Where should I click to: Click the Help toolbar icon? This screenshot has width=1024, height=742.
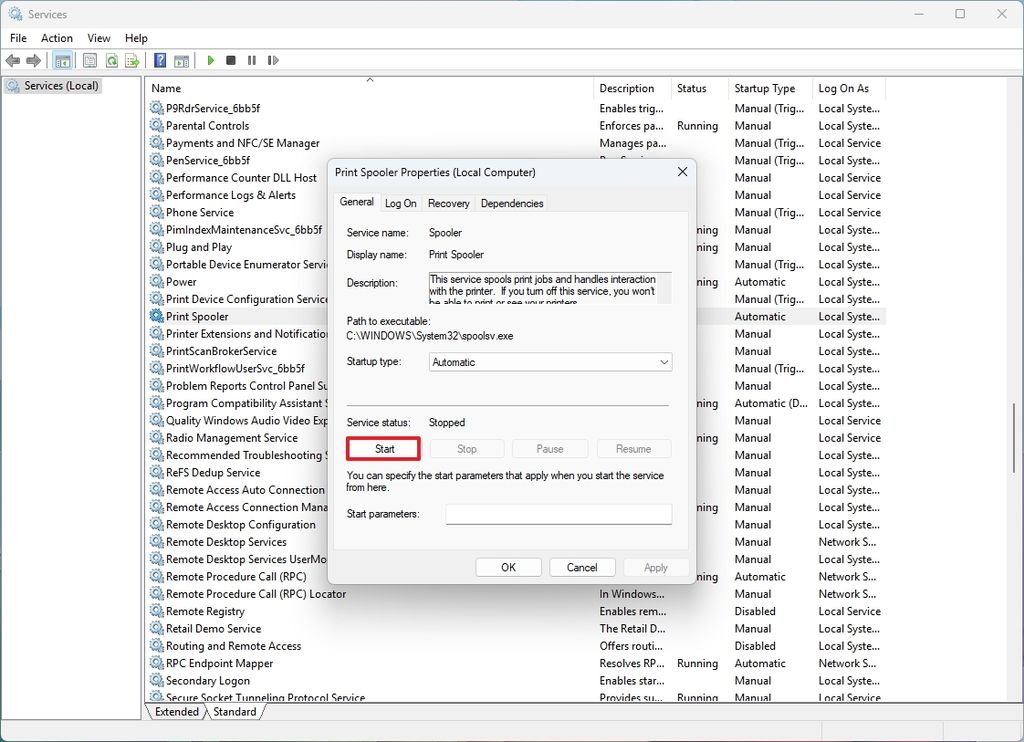coord(158,60)
